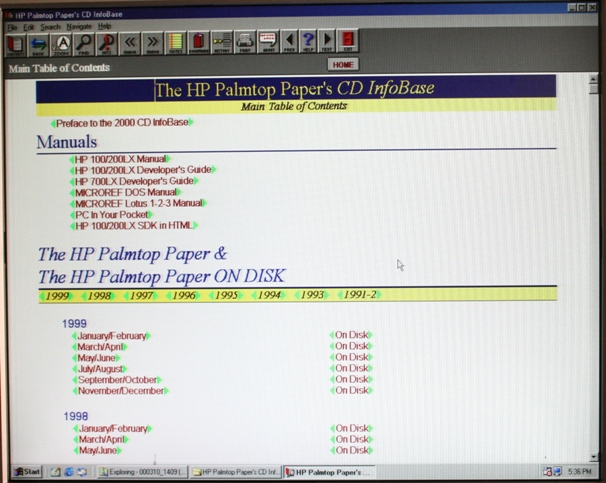Select the Zoom tool icon

click(61, 44)
